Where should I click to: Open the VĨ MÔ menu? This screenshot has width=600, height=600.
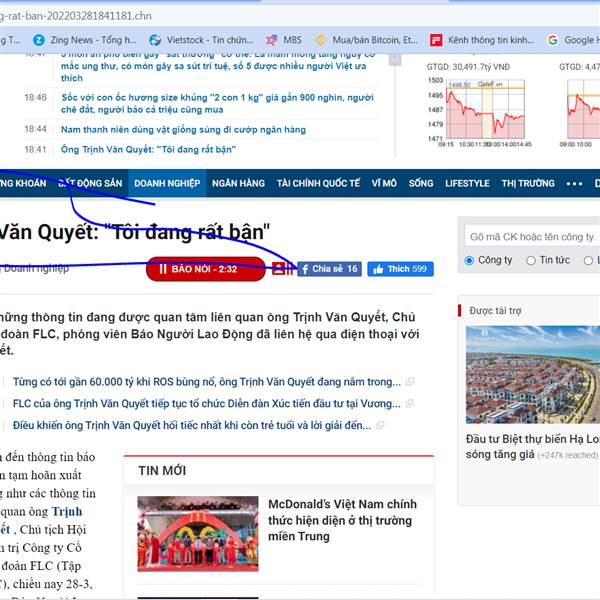(384, 183)
